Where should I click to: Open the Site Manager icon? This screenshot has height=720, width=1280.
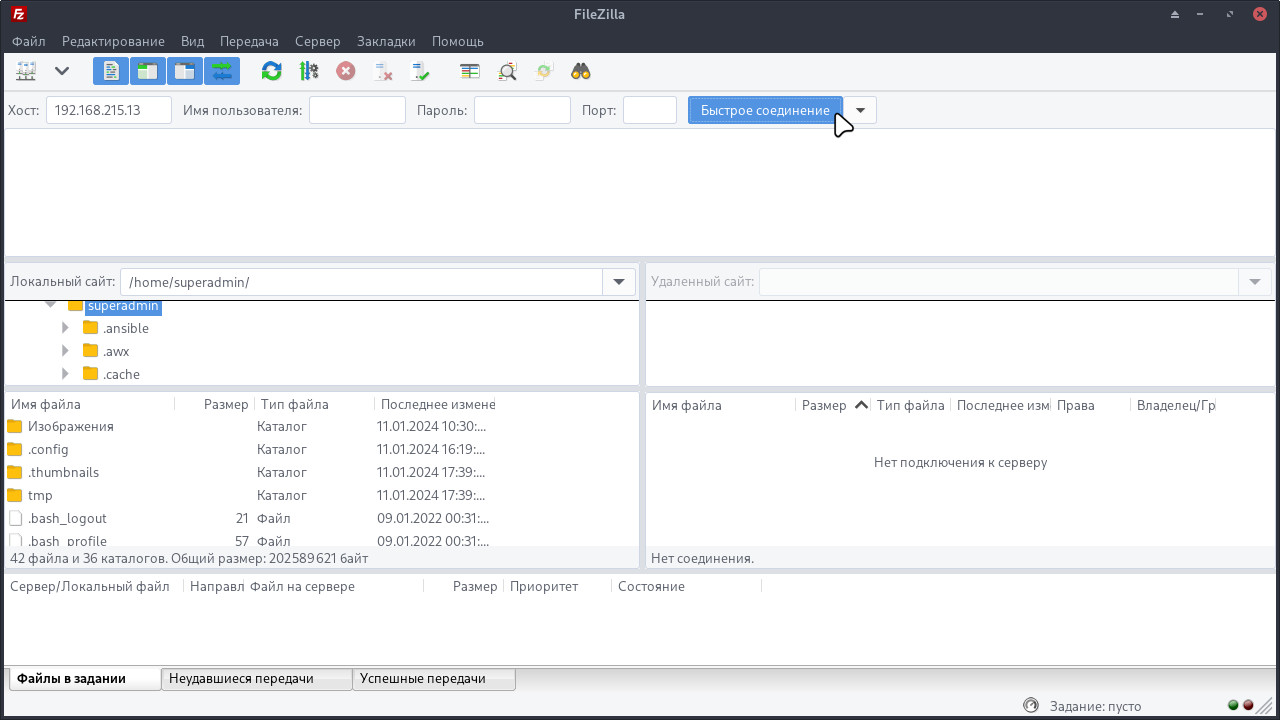point(26,71)
